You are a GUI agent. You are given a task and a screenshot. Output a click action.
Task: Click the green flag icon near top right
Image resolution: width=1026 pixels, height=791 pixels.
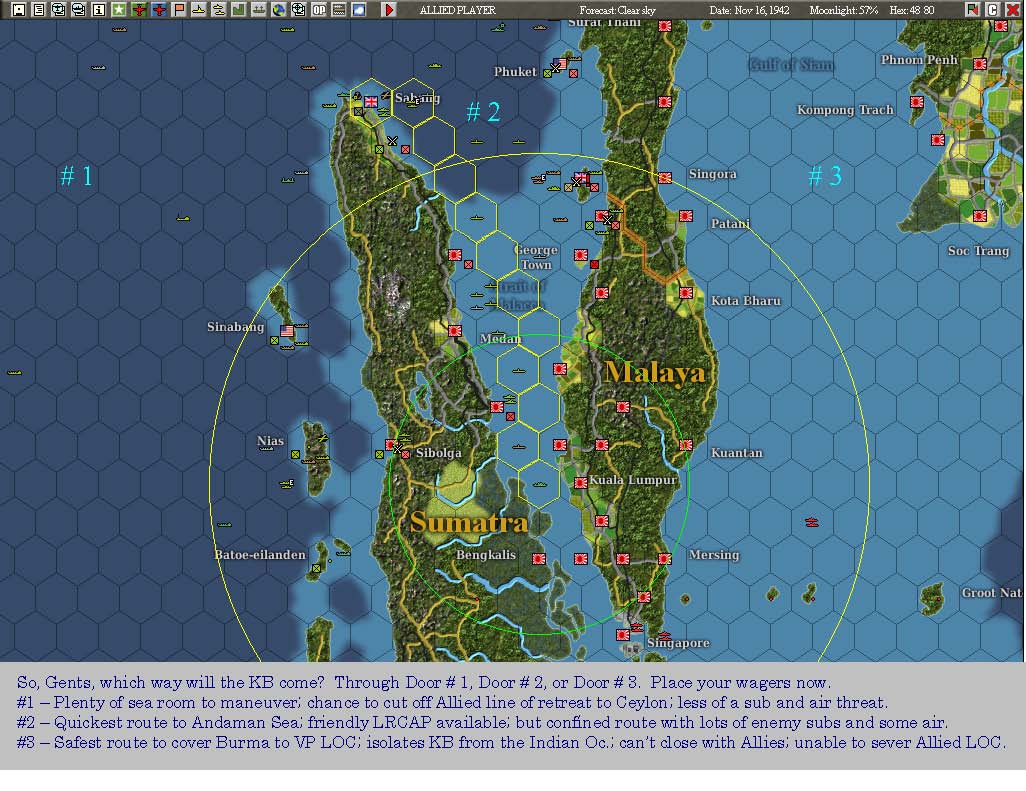[972, 9]
